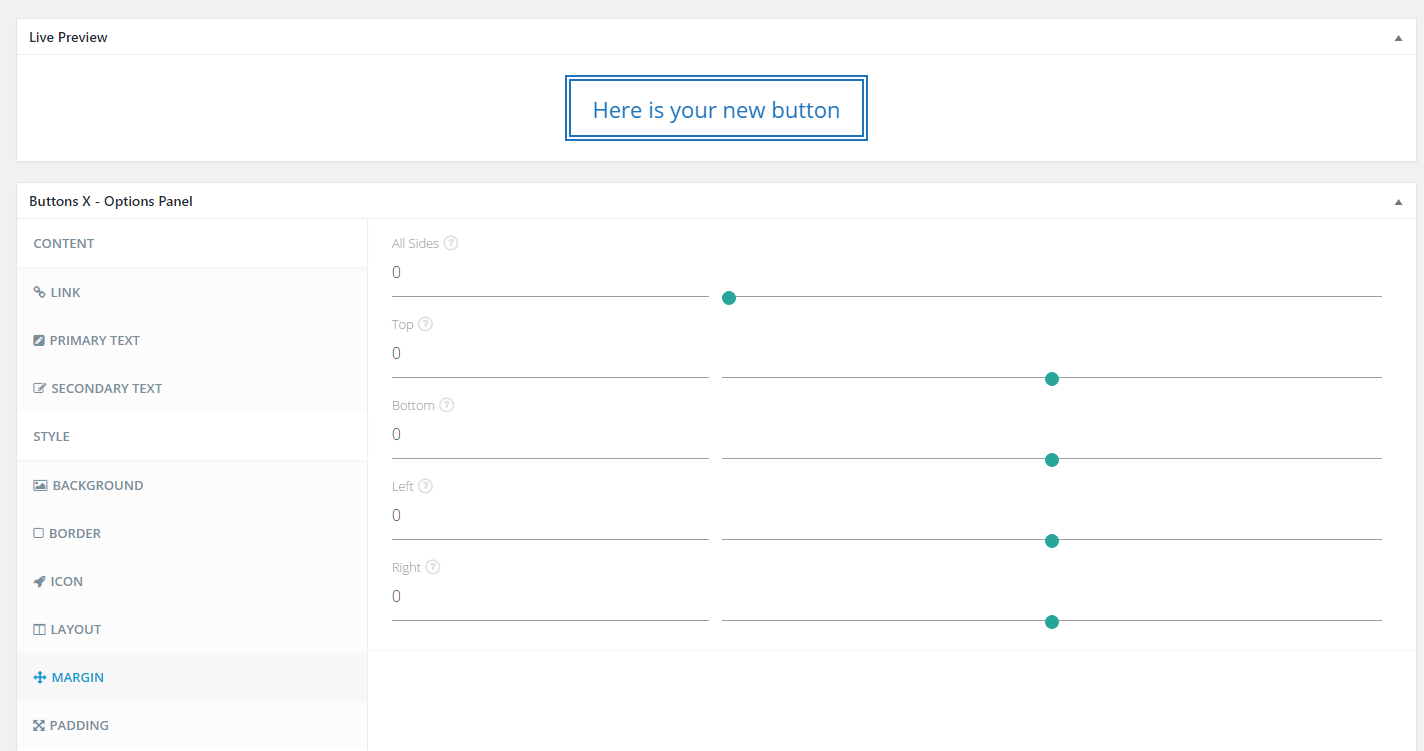Click the rocket icon next to ICON
Screen dimensions: 1424x751
[x=38, y=581]
